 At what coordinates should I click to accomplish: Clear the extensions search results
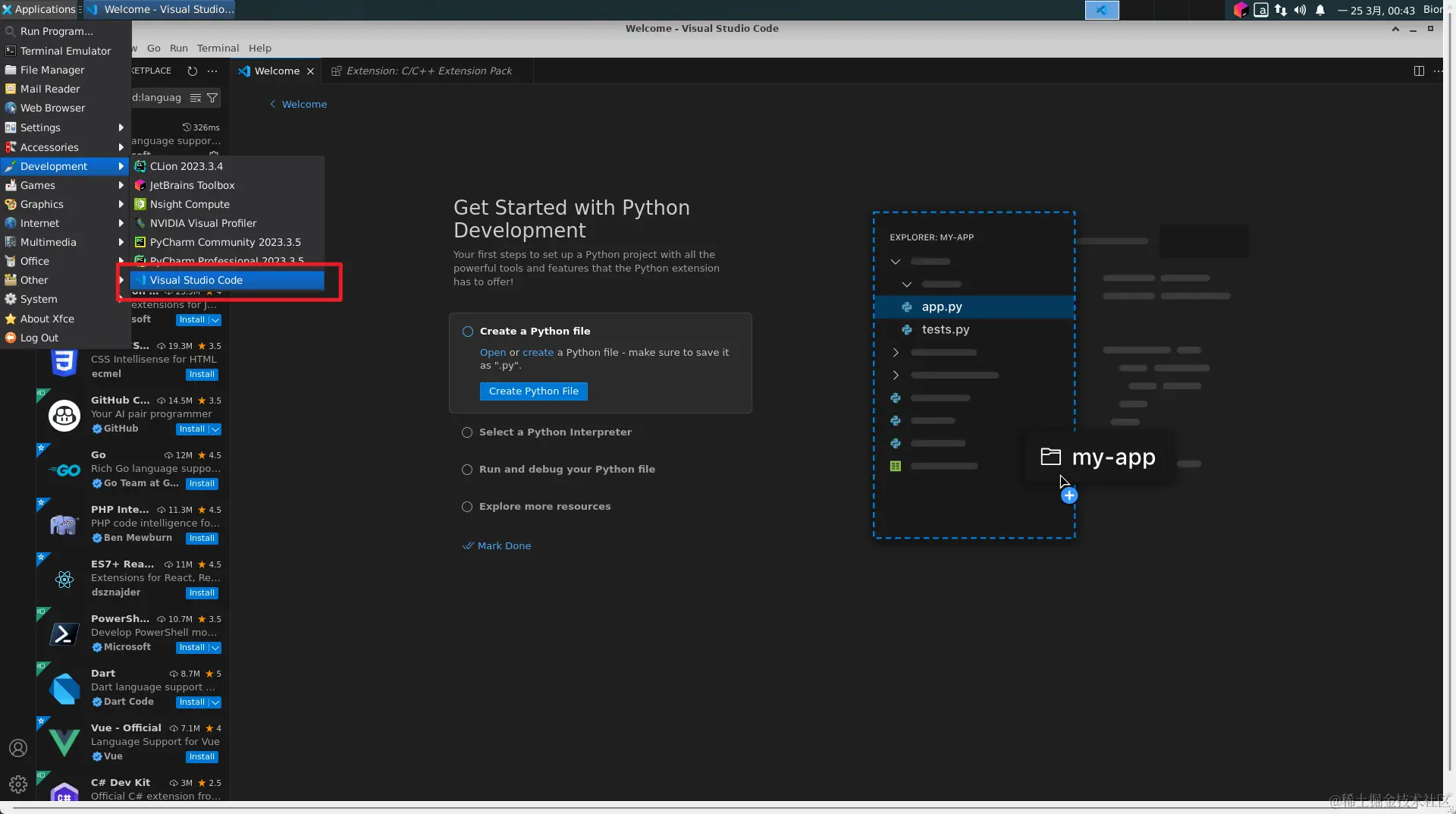coord(196,98)
